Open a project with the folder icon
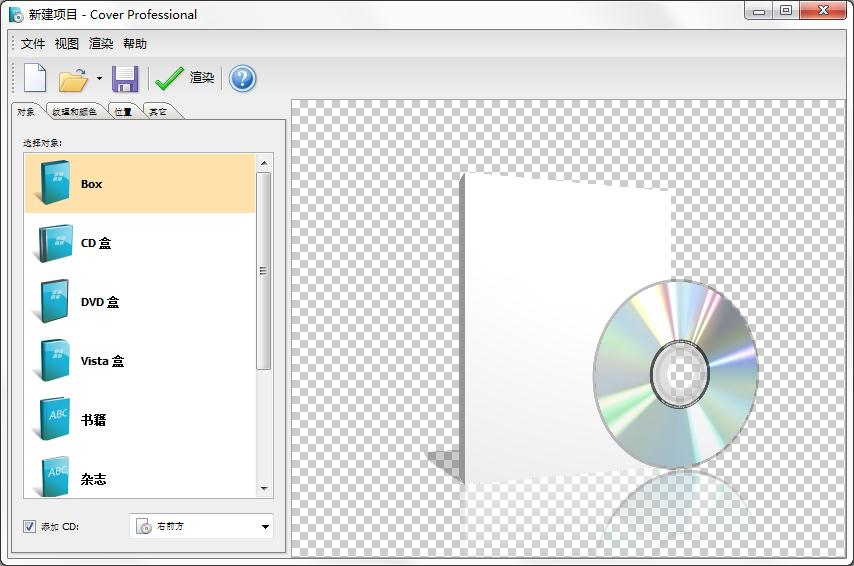The image size is (854, 566). pos(74,80)
